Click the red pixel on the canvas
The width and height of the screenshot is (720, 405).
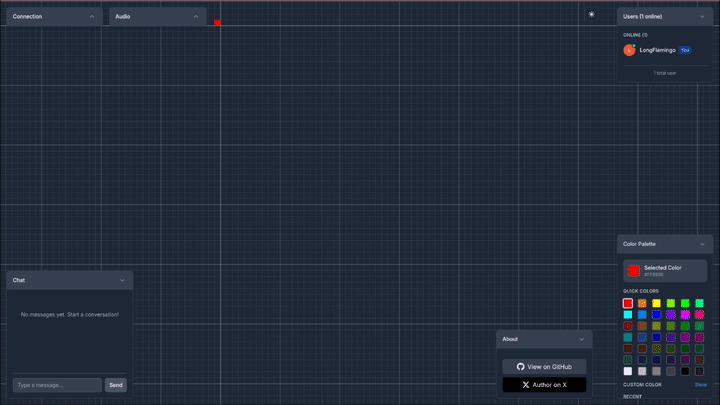218,22
